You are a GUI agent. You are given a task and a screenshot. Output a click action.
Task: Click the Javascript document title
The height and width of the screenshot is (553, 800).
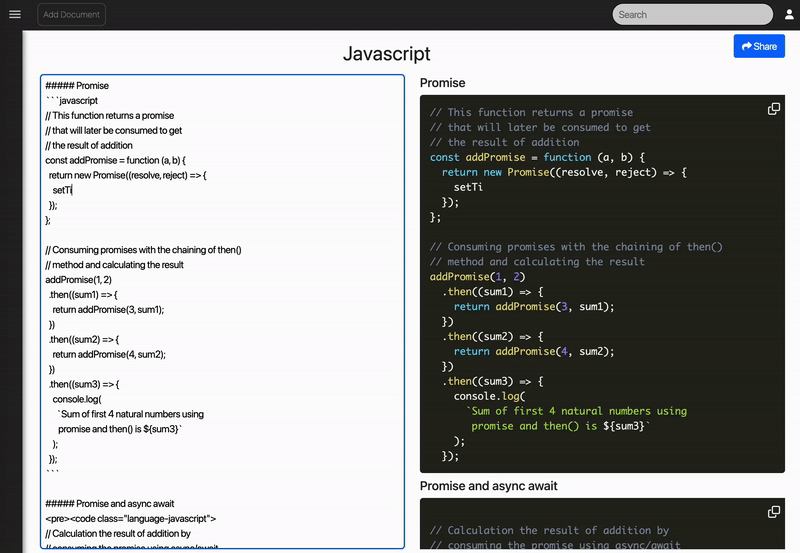click(x=386, y=54)
